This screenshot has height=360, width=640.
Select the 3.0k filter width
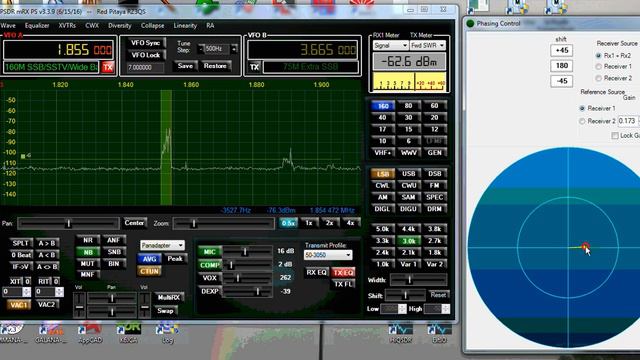[x=409, y=241]
